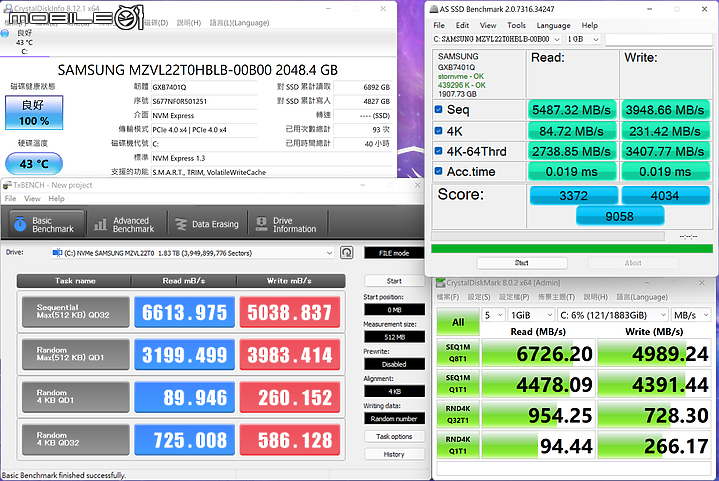Click the TxBENCH Start button
719x481 pixels.
pyautogui.click(x=394, y=281)
